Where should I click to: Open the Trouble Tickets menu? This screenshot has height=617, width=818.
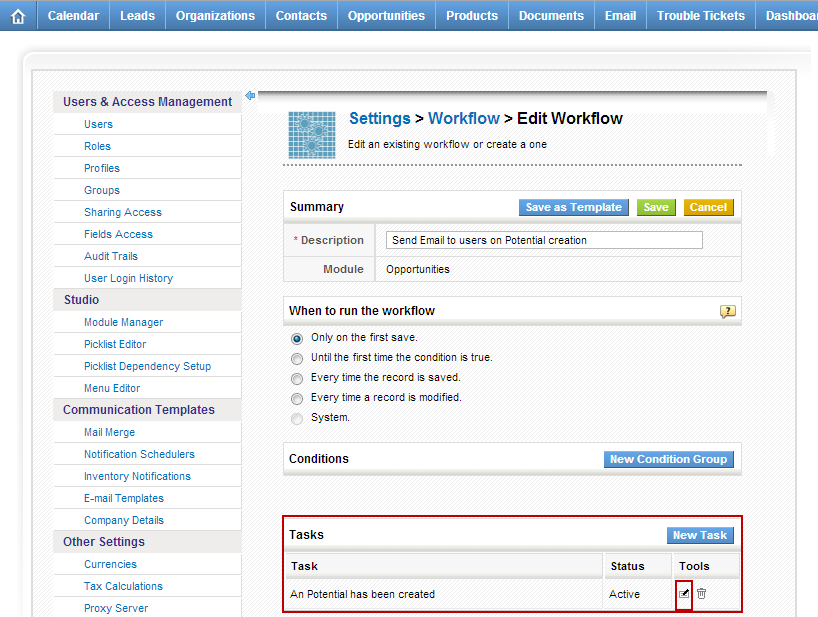point(701,16)
